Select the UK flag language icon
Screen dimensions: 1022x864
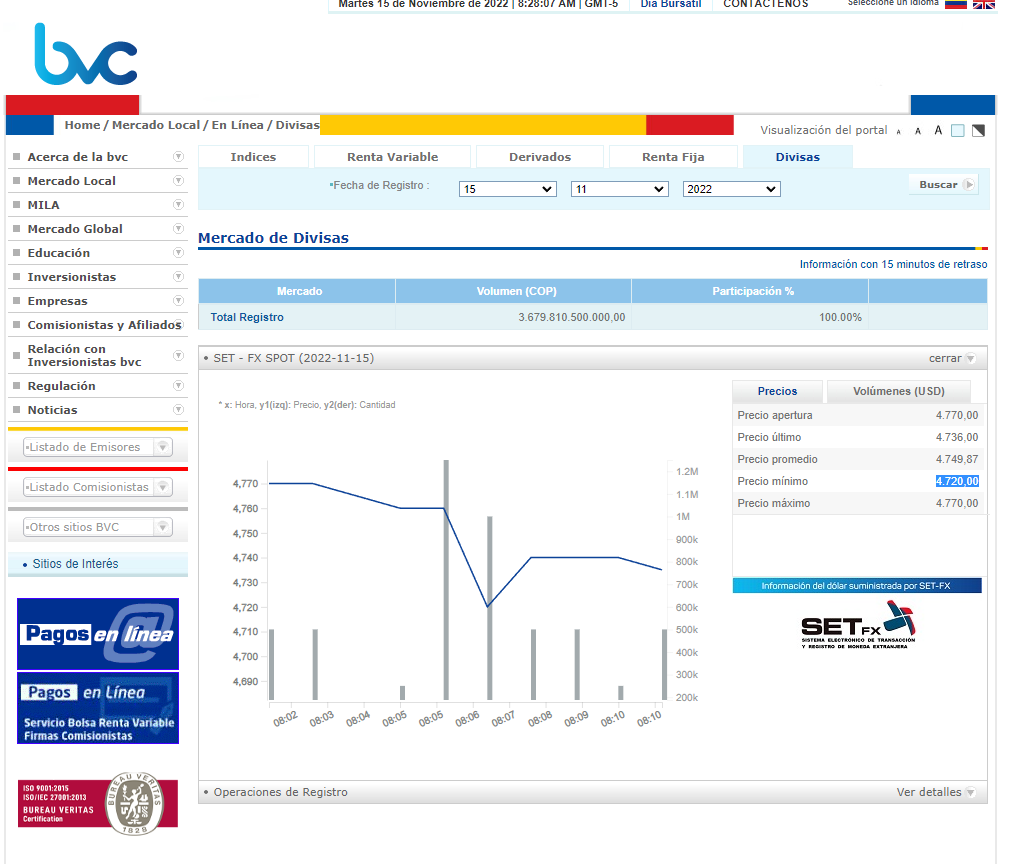click(x=984, y=4)
